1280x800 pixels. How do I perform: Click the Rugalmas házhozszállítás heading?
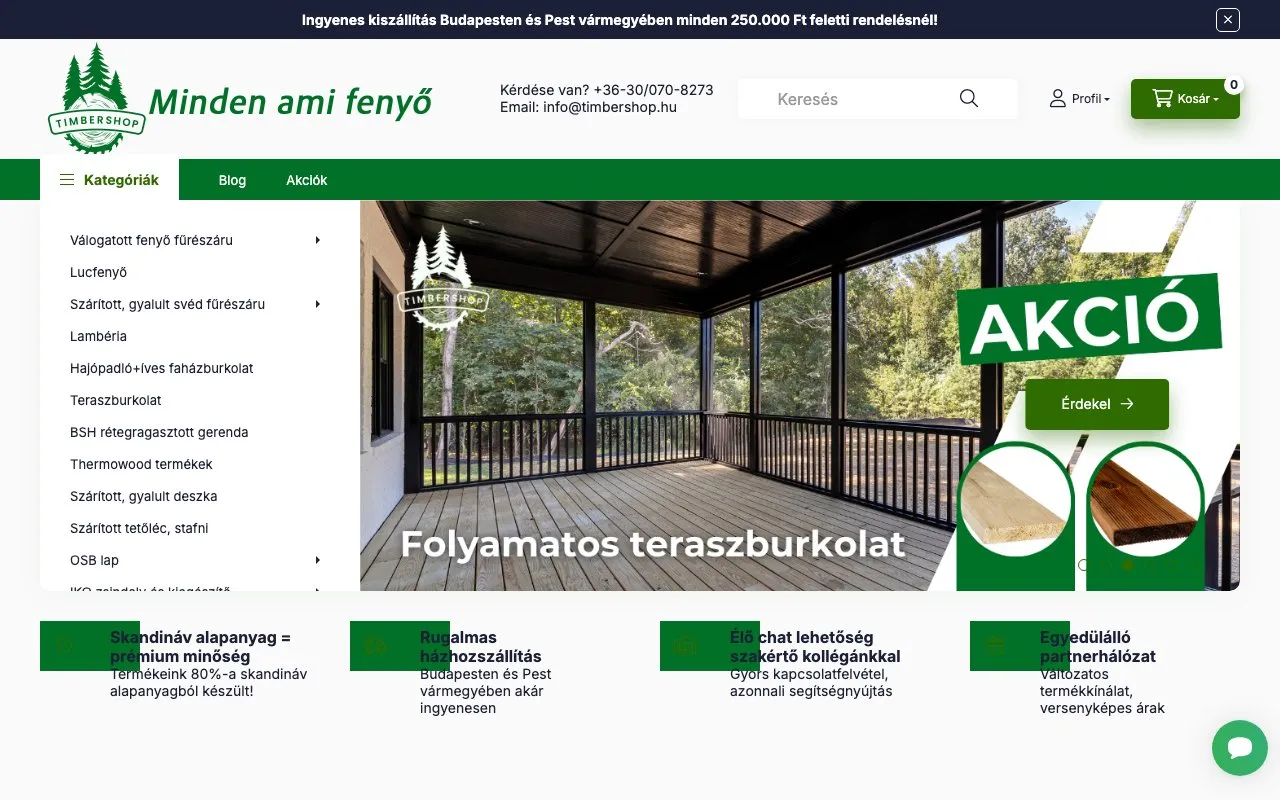481,647
